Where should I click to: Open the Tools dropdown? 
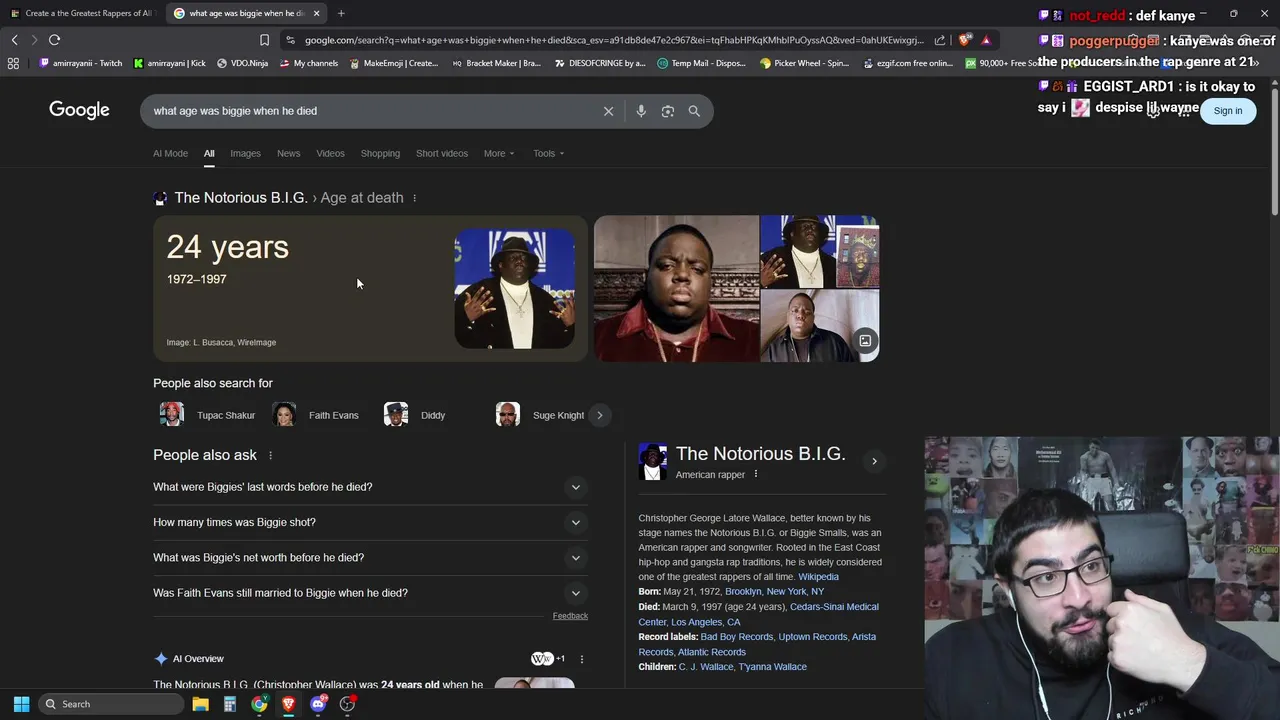click(x=548, y=153)
